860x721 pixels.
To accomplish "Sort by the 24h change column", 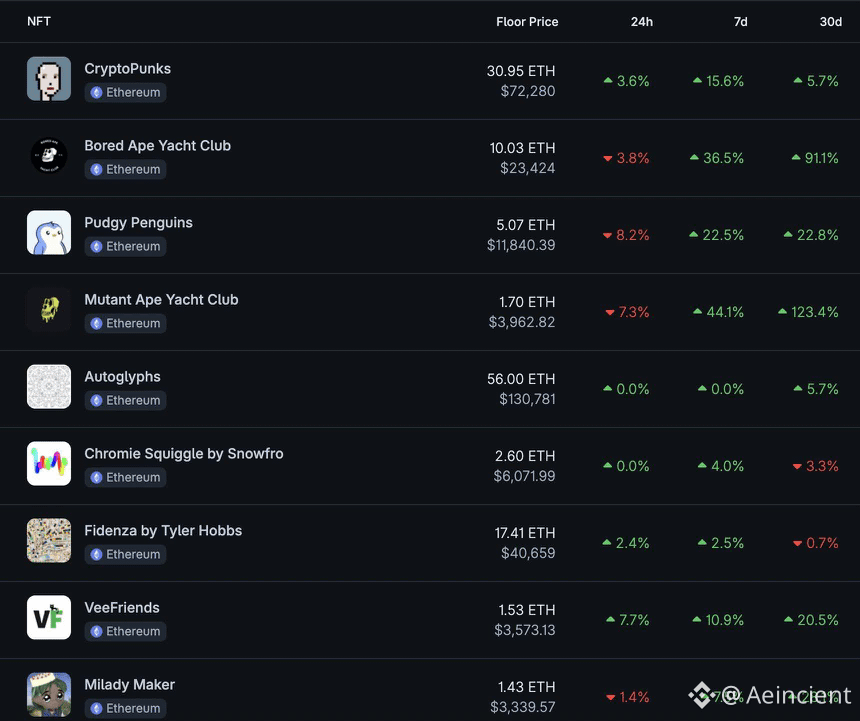I will coord(642,22).
